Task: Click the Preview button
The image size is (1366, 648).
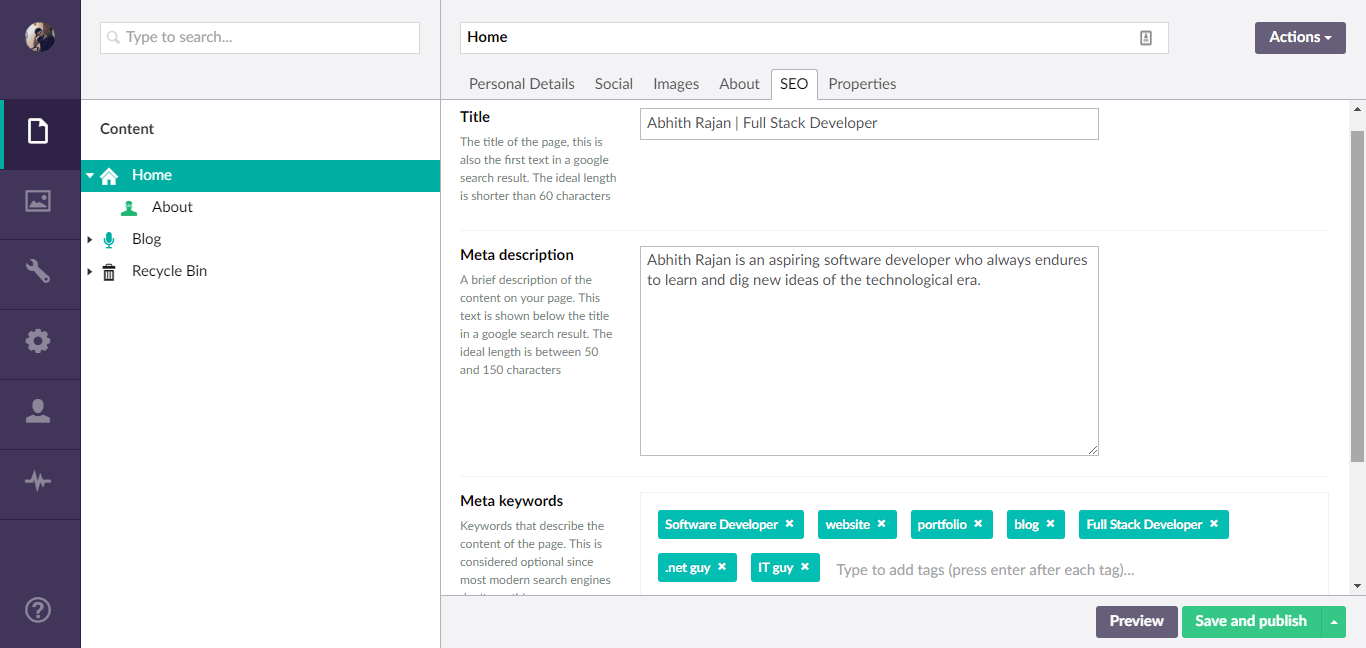Action: pyautogui.click(x=1136, y=622)
